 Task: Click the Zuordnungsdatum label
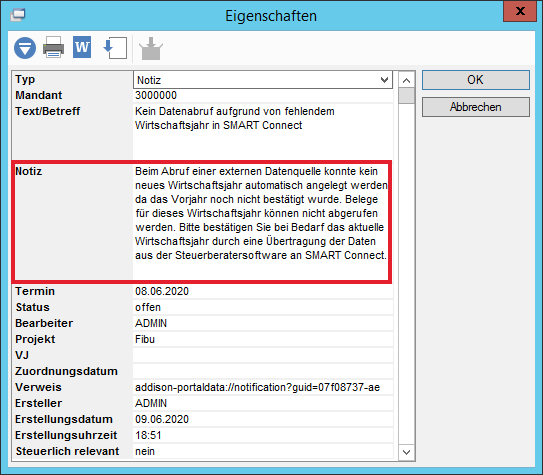(66, 371)
